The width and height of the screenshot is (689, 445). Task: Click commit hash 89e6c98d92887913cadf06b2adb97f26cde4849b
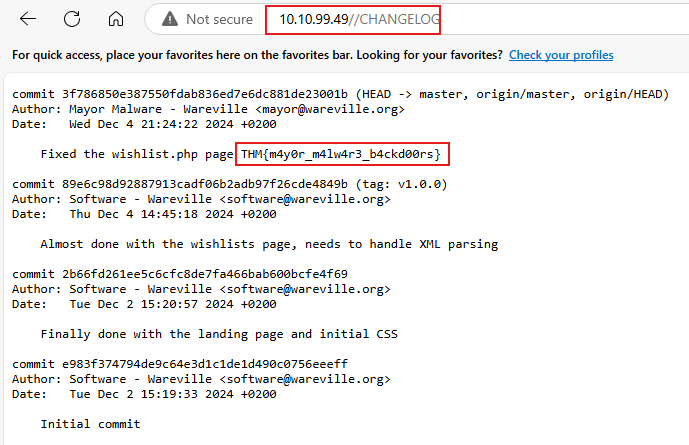[x=205, y=184]
